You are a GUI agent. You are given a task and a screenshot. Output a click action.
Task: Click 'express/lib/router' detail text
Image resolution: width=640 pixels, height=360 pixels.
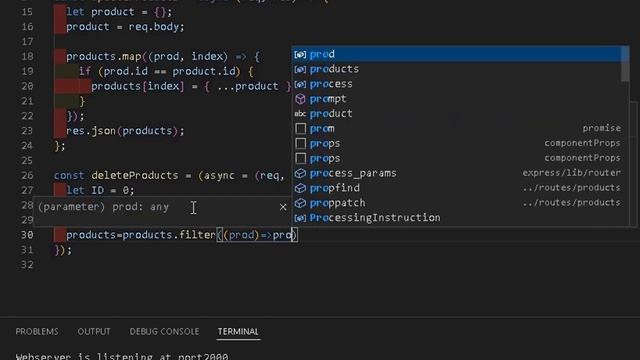pos(571,173)
